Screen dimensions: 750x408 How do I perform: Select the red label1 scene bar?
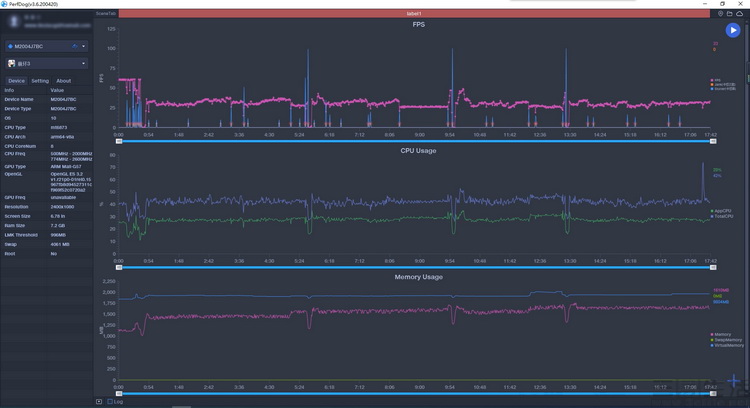[414, 14]
